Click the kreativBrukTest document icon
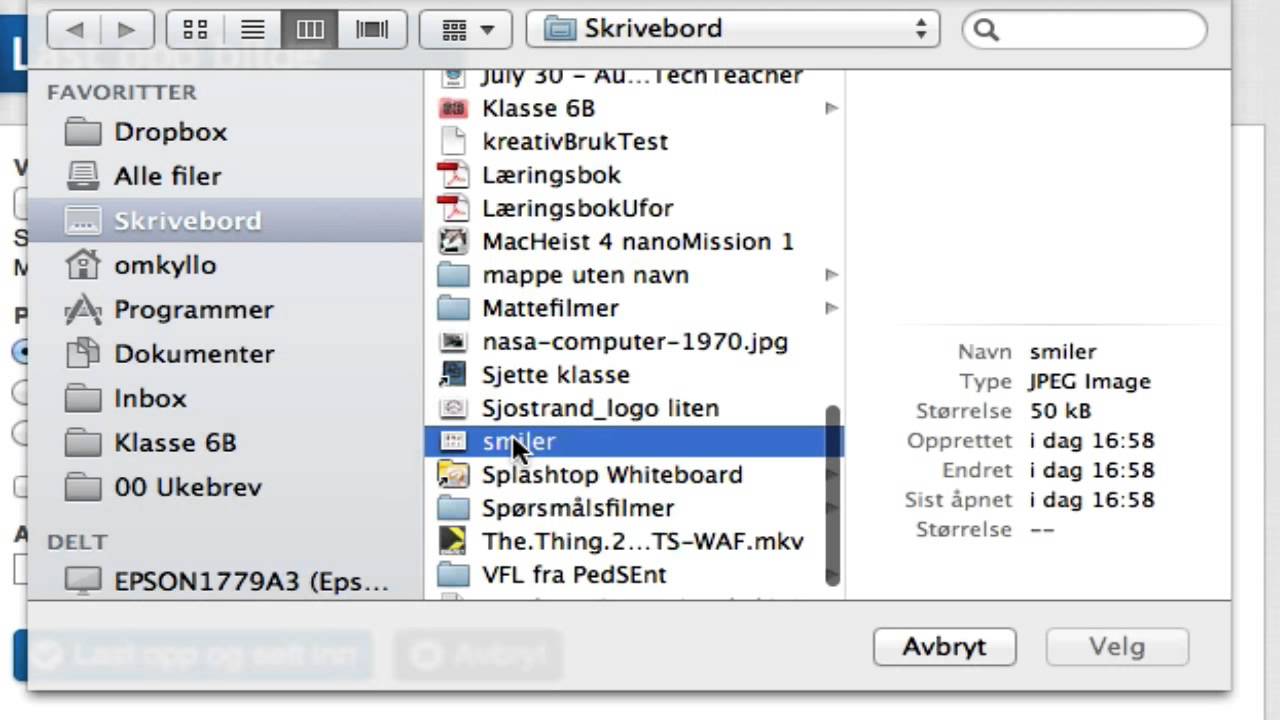Viewport: 1280px width, 720px height. [454, 141]
